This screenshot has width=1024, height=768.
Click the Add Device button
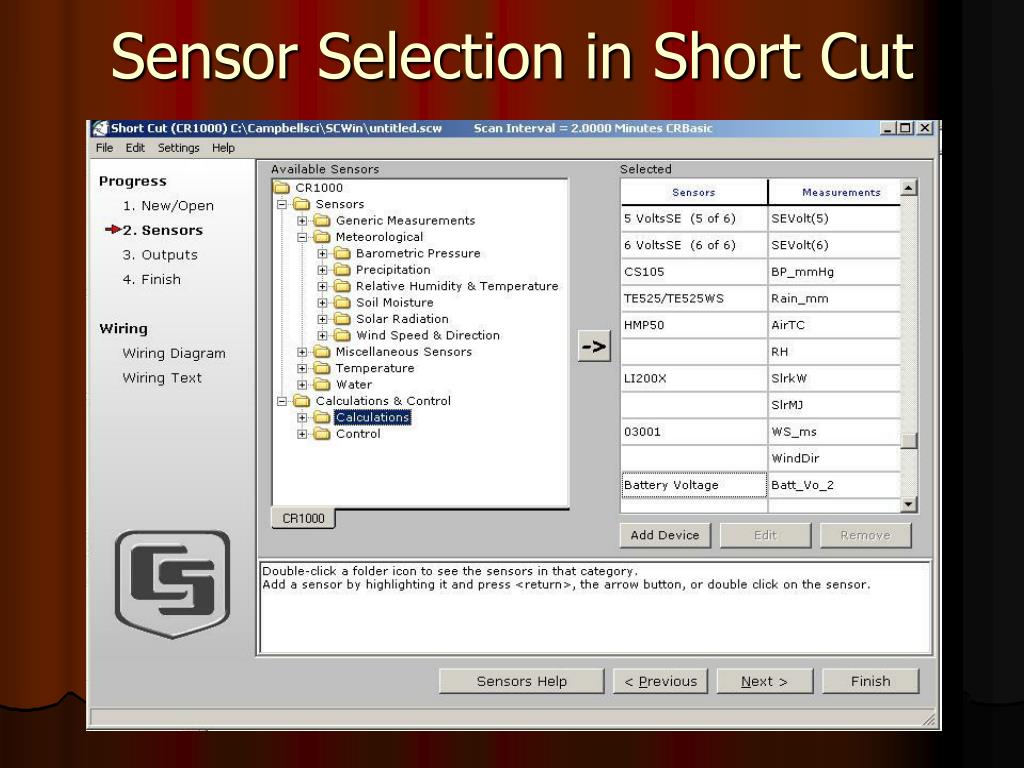pos(665,536)
